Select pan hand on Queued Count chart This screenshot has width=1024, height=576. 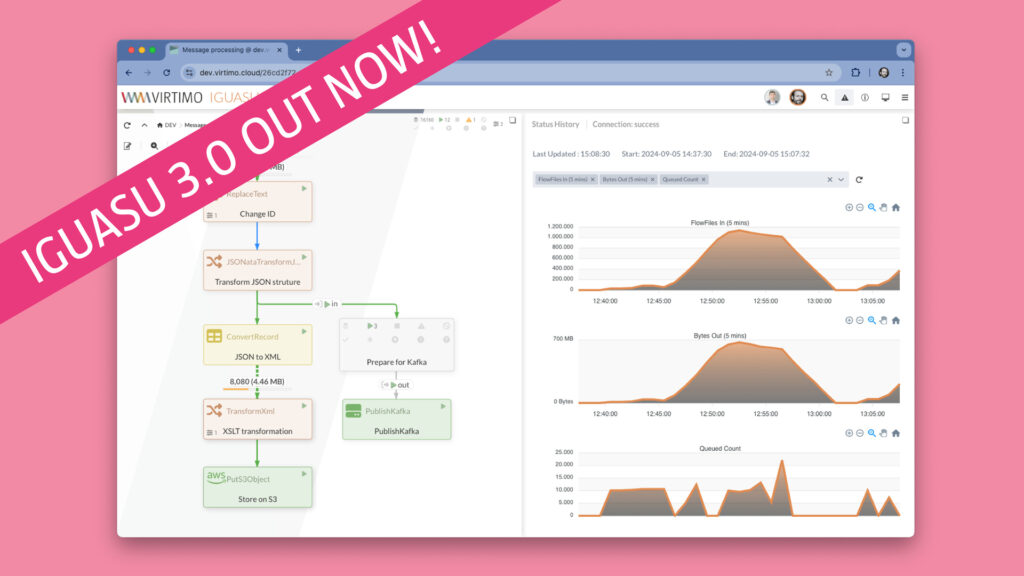click(x=884, y=433)
